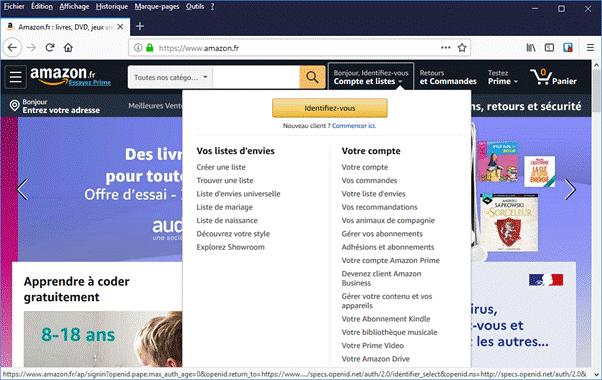Click the French flag logo image

[x=546, y=280]
